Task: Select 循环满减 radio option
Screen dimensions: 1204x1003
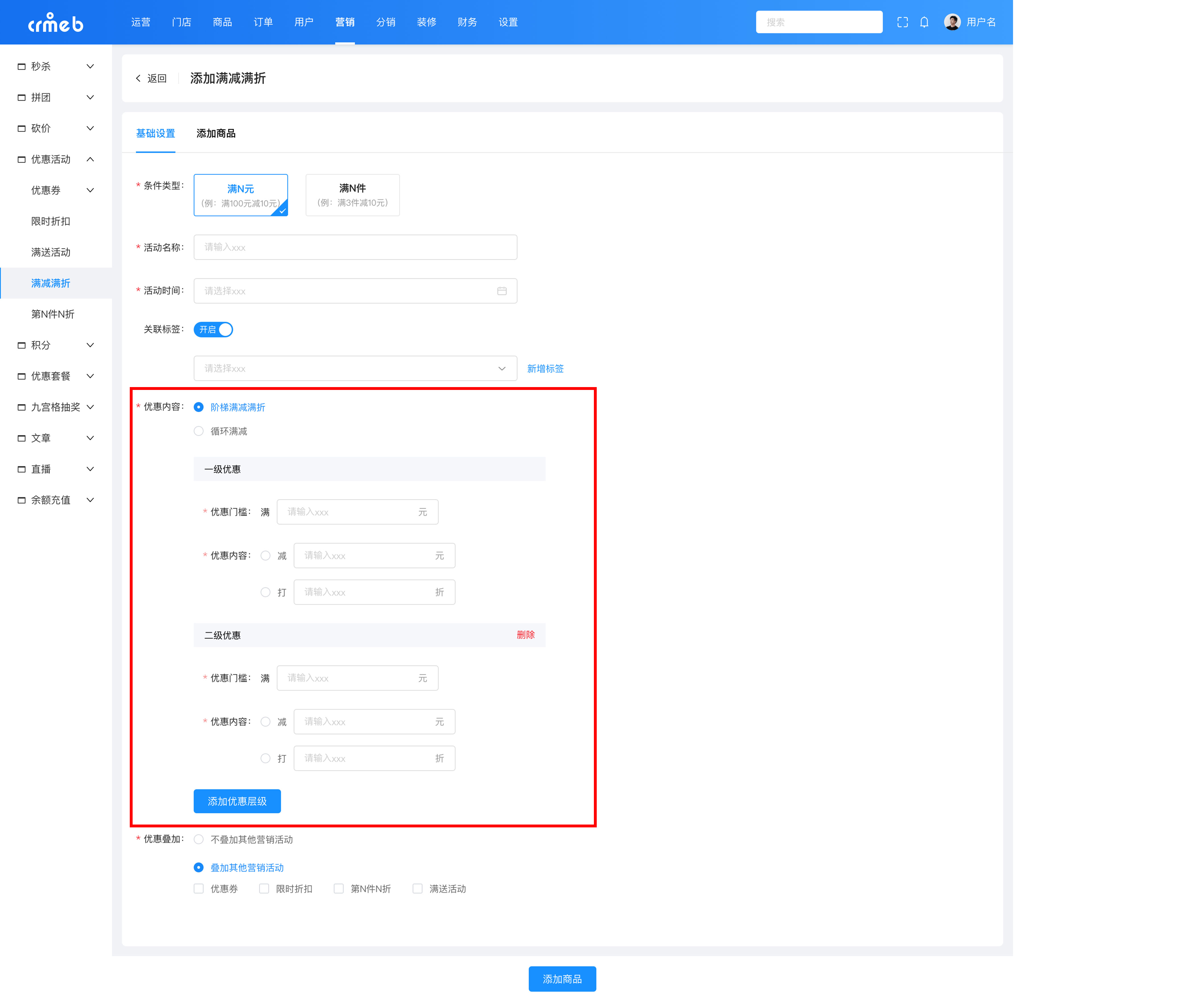Action: pos(198,431)
